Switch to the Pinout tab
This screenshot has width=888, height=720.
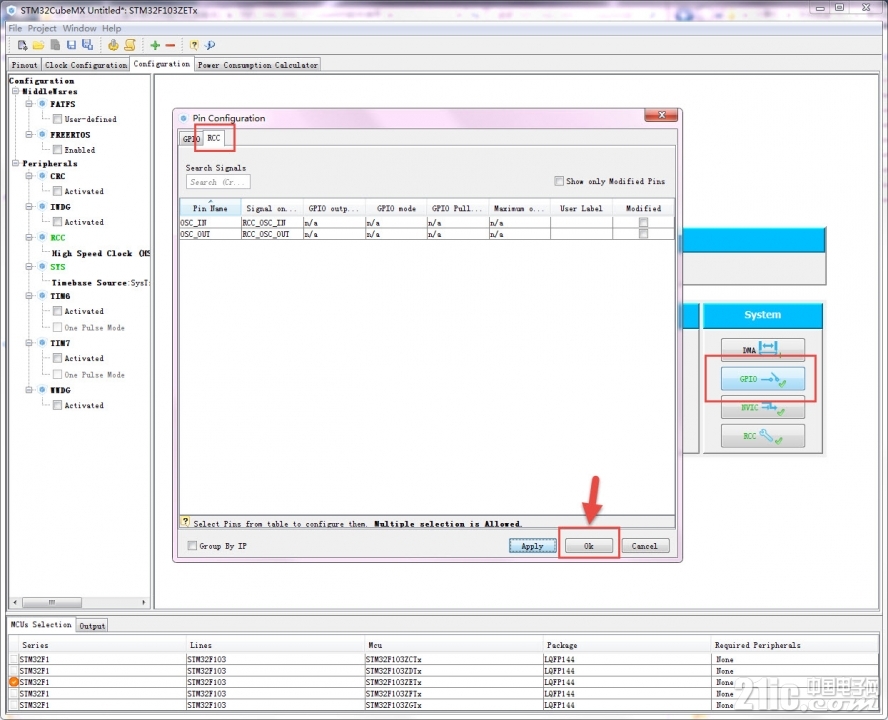pyautogui.click(x=24, y=65)
